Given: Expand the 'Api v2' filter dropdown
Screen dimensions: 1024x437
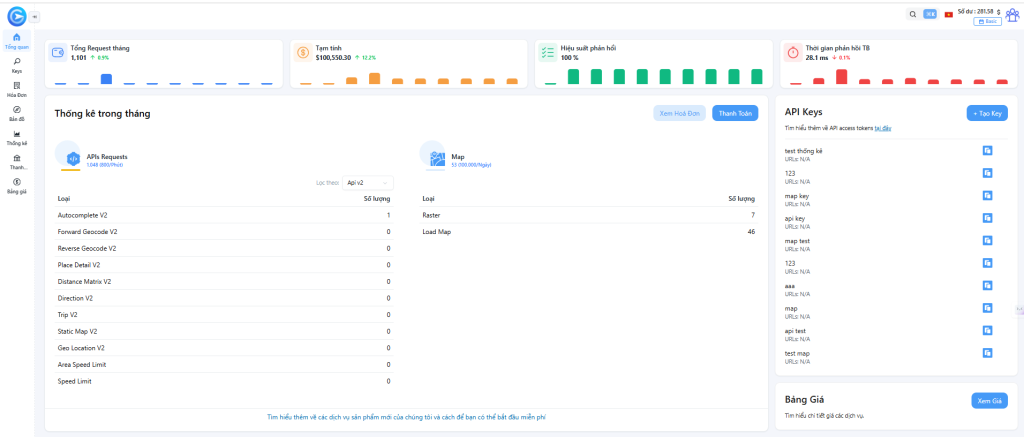Looking at the screenshot, I should click(x=367, y=183).
